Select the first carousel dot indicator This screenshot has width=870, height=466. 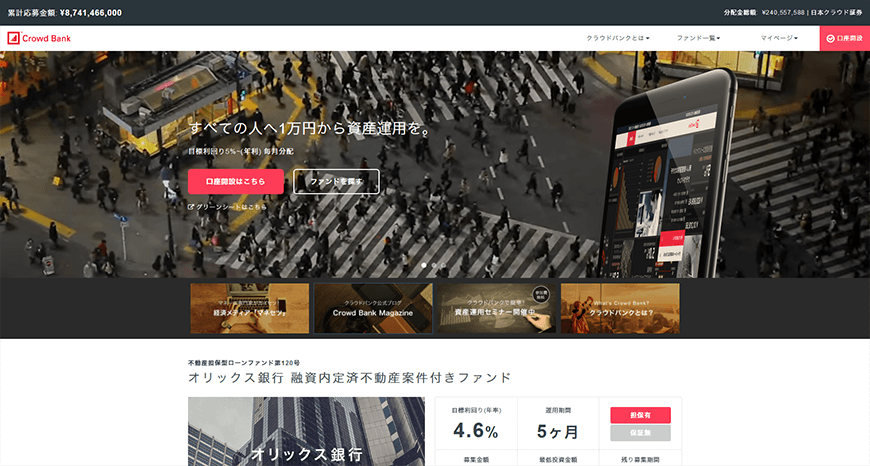point(424,266)
